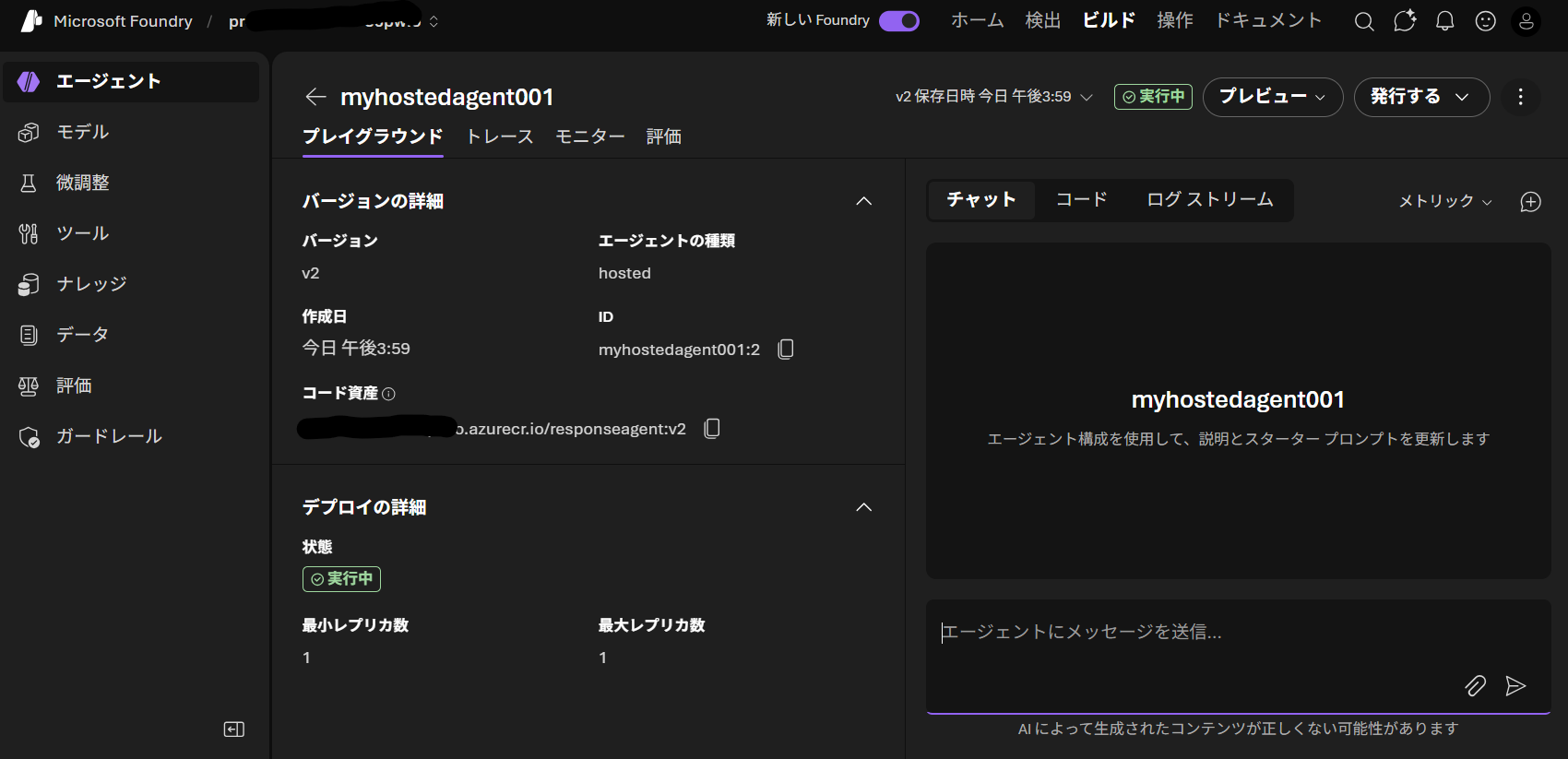
Task: Open the user account avatar
Action: pos(1526,21)
